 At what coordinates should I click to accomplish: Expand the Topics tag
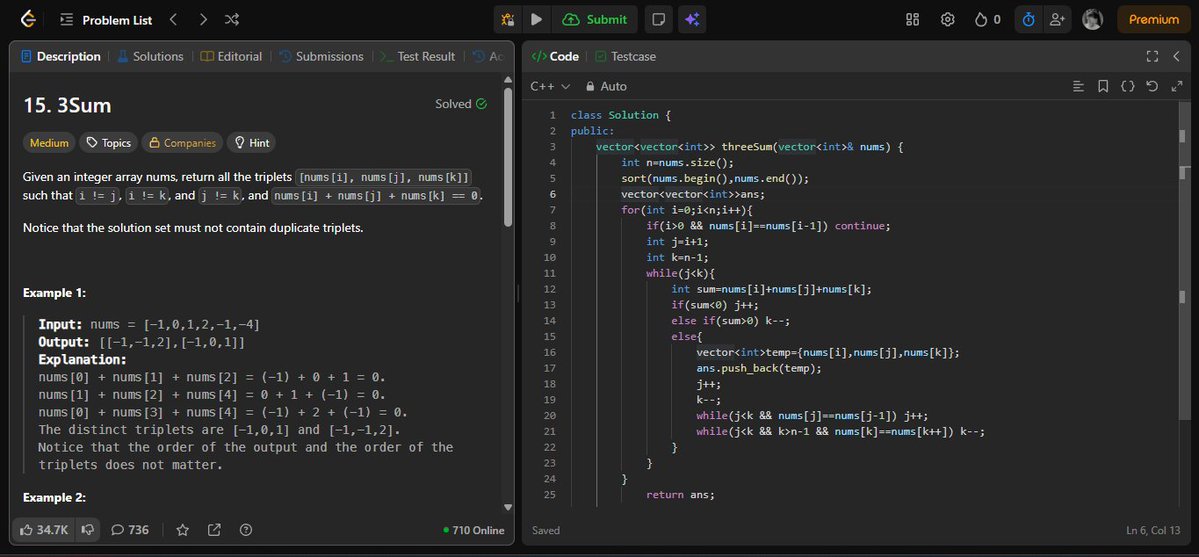tap(109, 142)
